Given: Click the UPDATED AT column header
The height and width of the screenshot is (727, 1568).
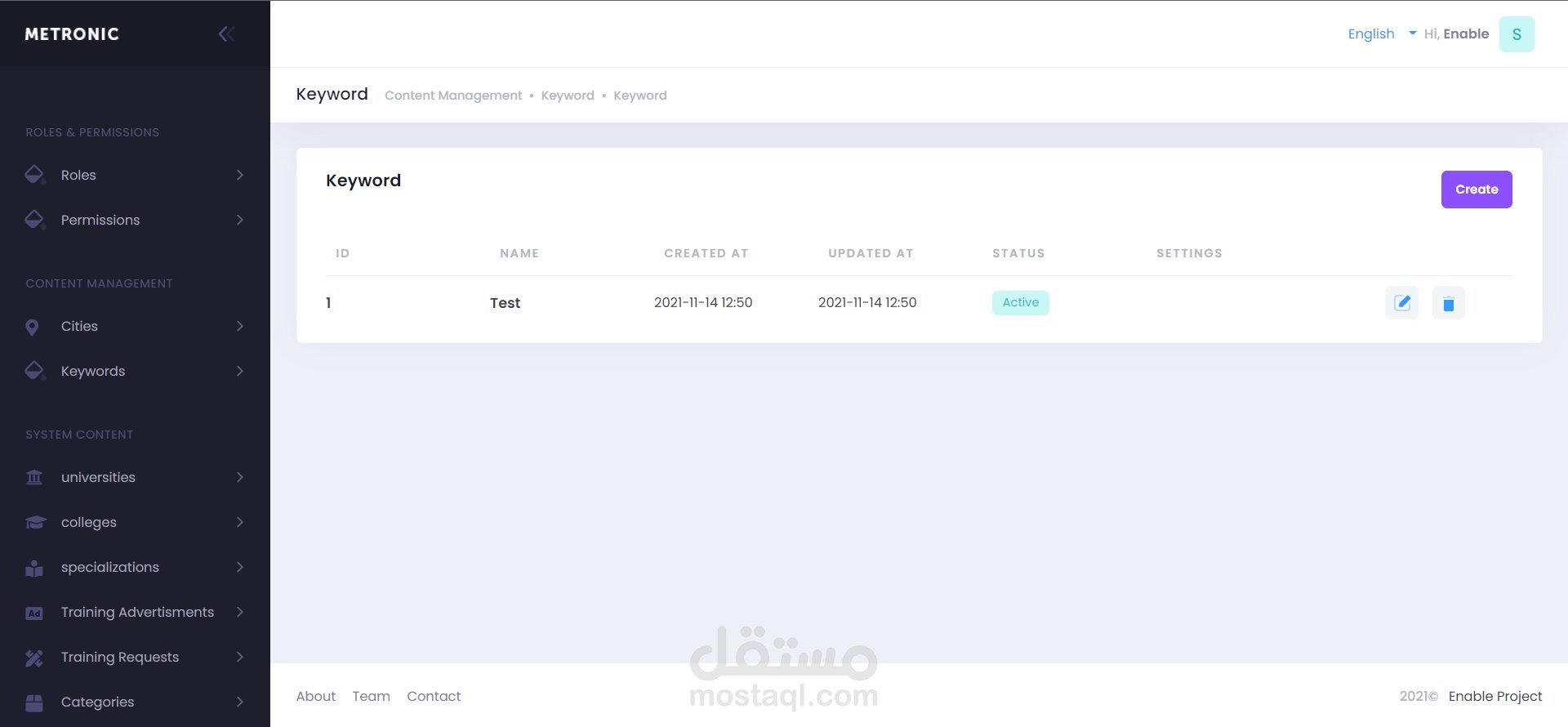Looking at the screenshot, I should (x=871, y=253).
